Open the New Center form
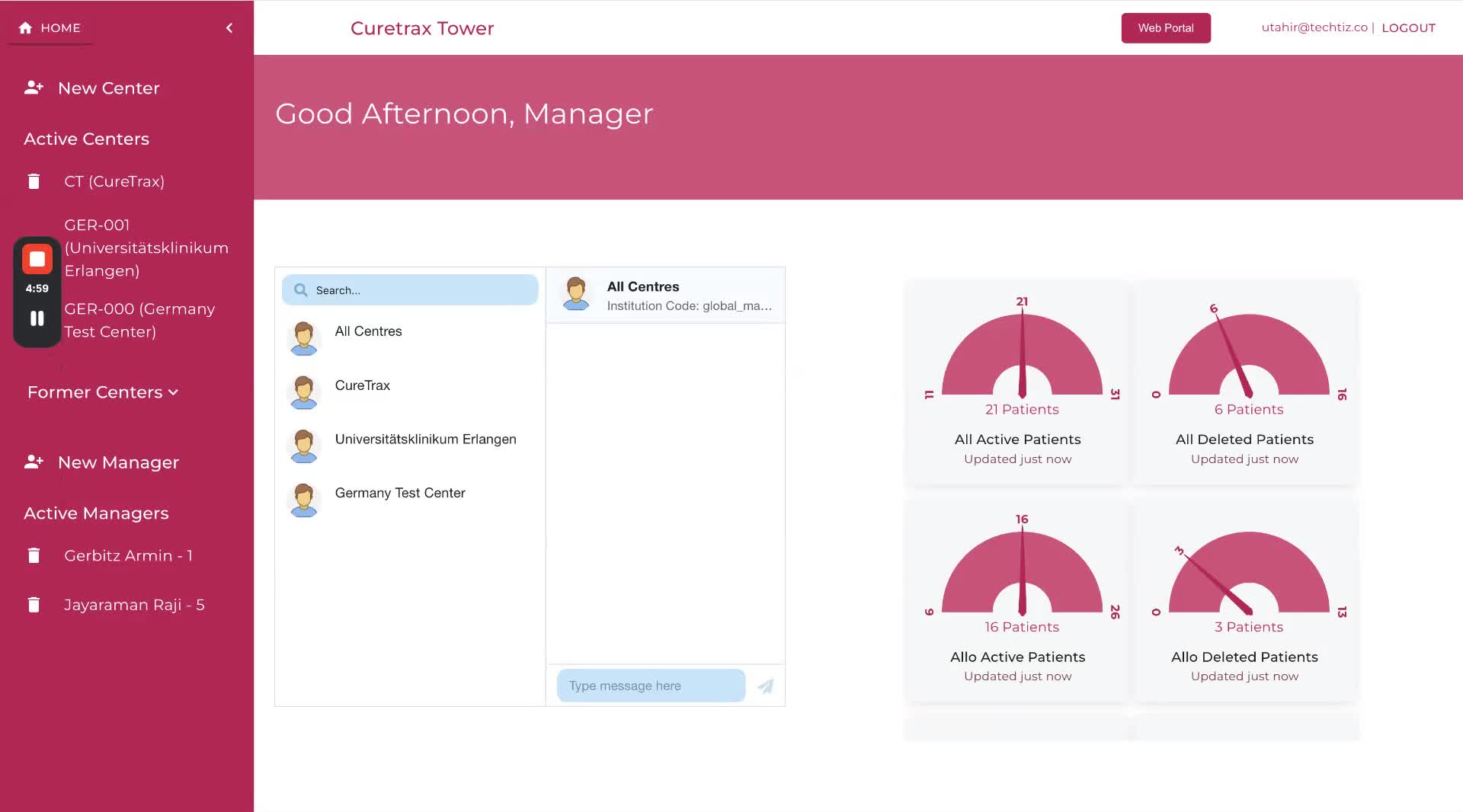This screenshot has height=812, width=1463. (x=109, y=88)
